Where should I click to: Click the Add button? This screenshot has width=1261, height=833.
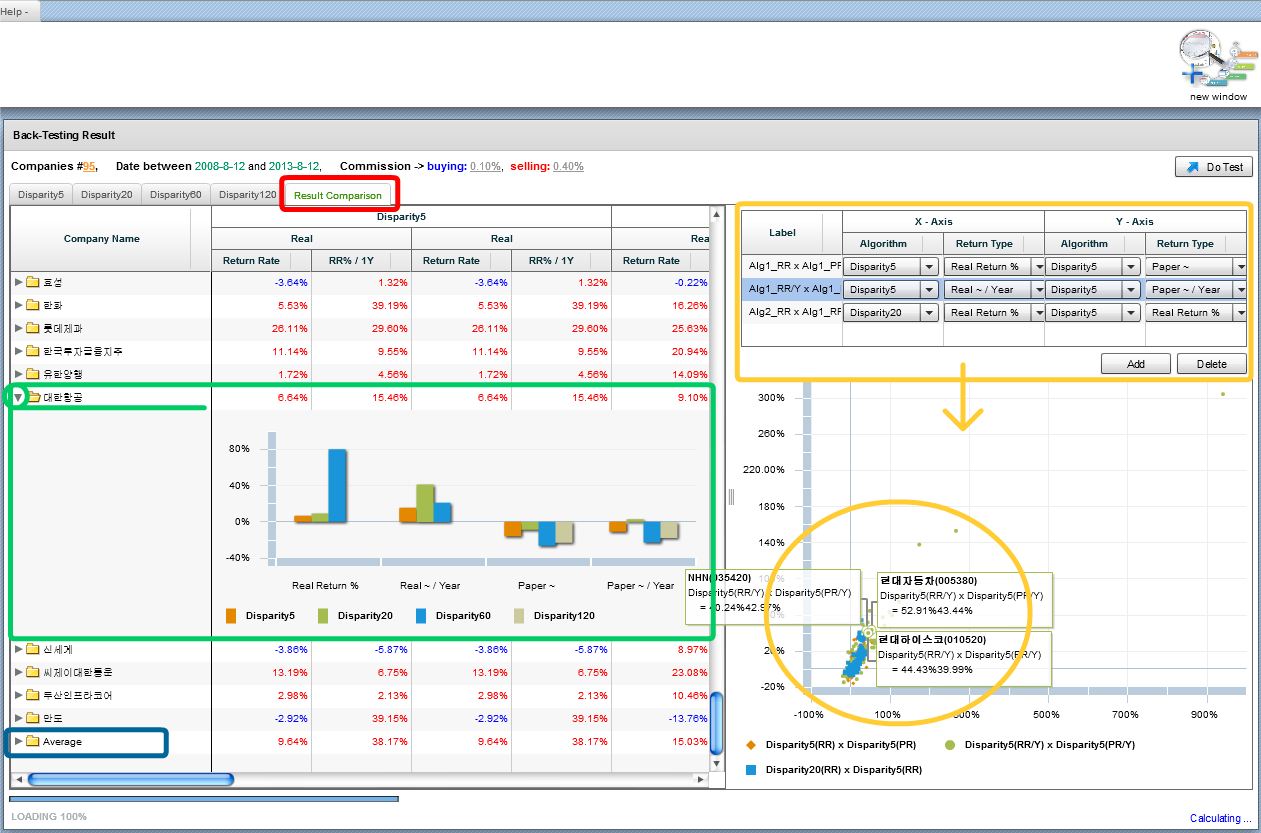1135,364
